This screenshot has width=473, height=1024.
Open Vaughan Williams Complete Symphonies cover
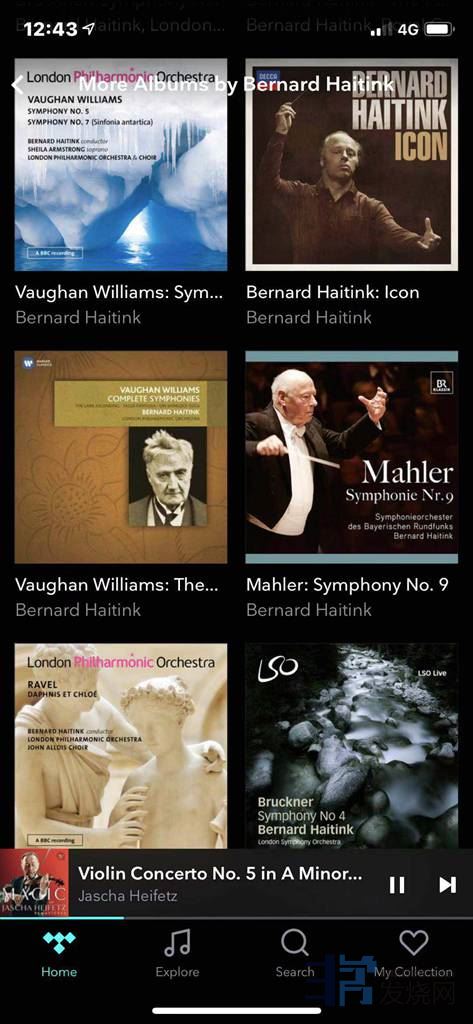pos(121,457)
